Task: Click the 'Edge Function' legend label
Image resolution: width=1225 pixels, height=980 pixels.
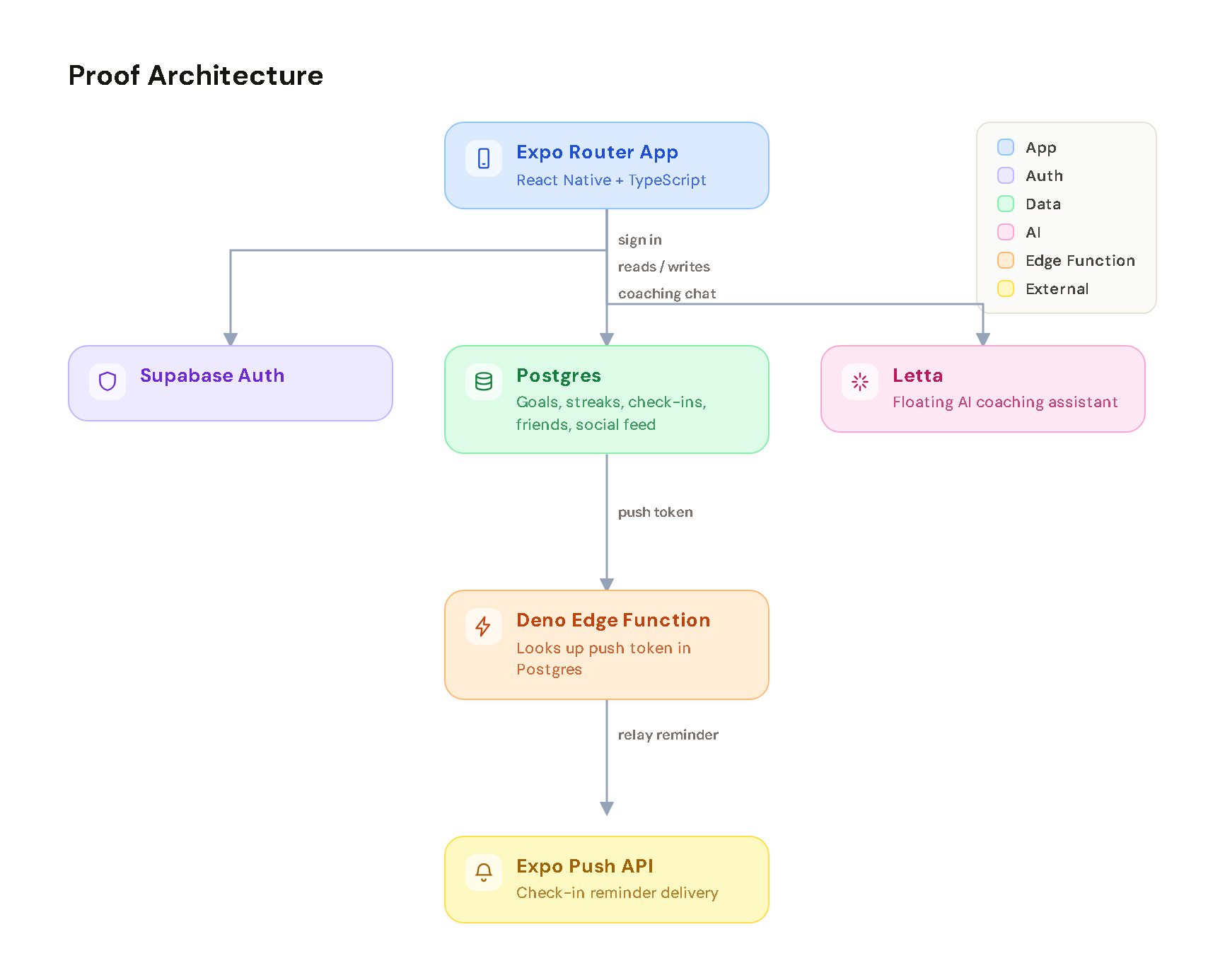Action: 1081,261
